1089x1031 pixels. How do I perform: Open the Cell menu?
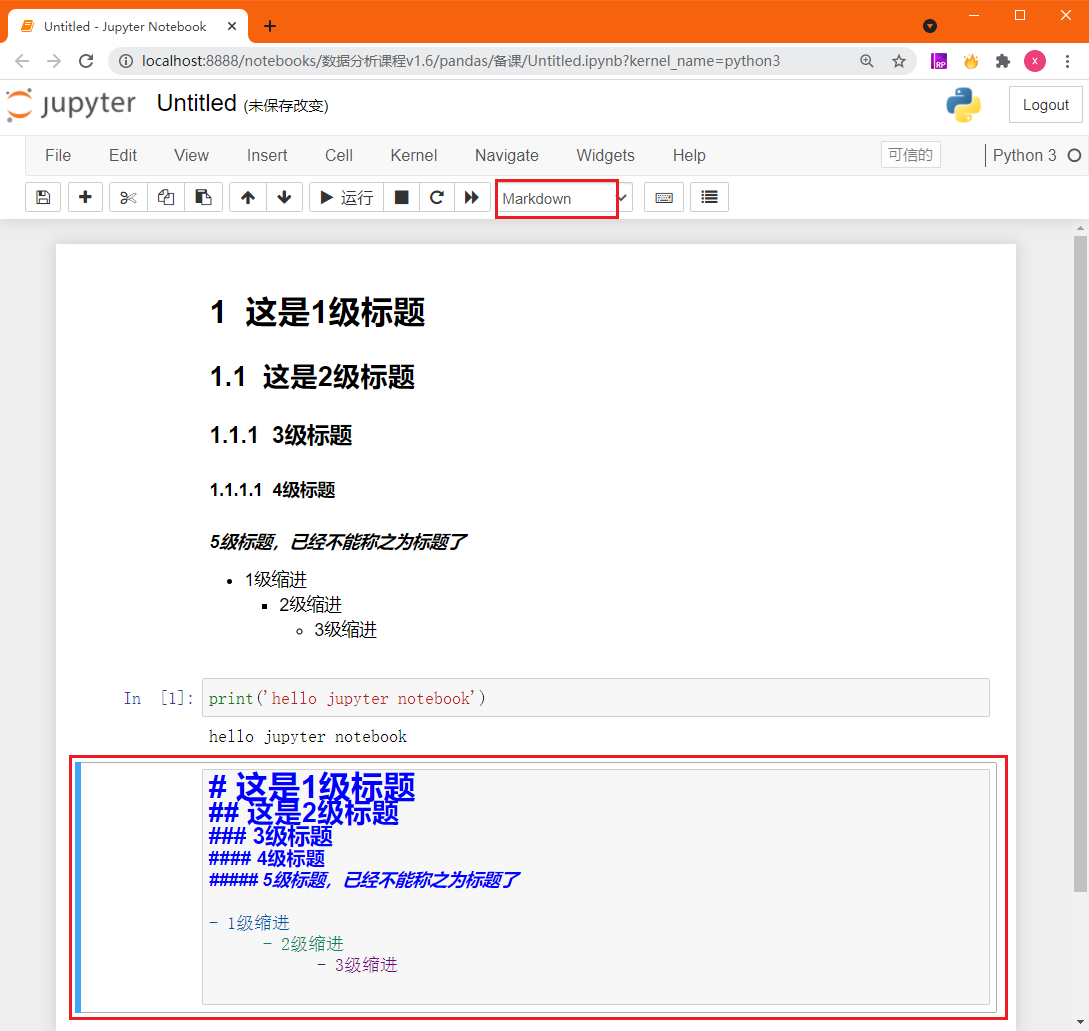[x=339, y=156]
